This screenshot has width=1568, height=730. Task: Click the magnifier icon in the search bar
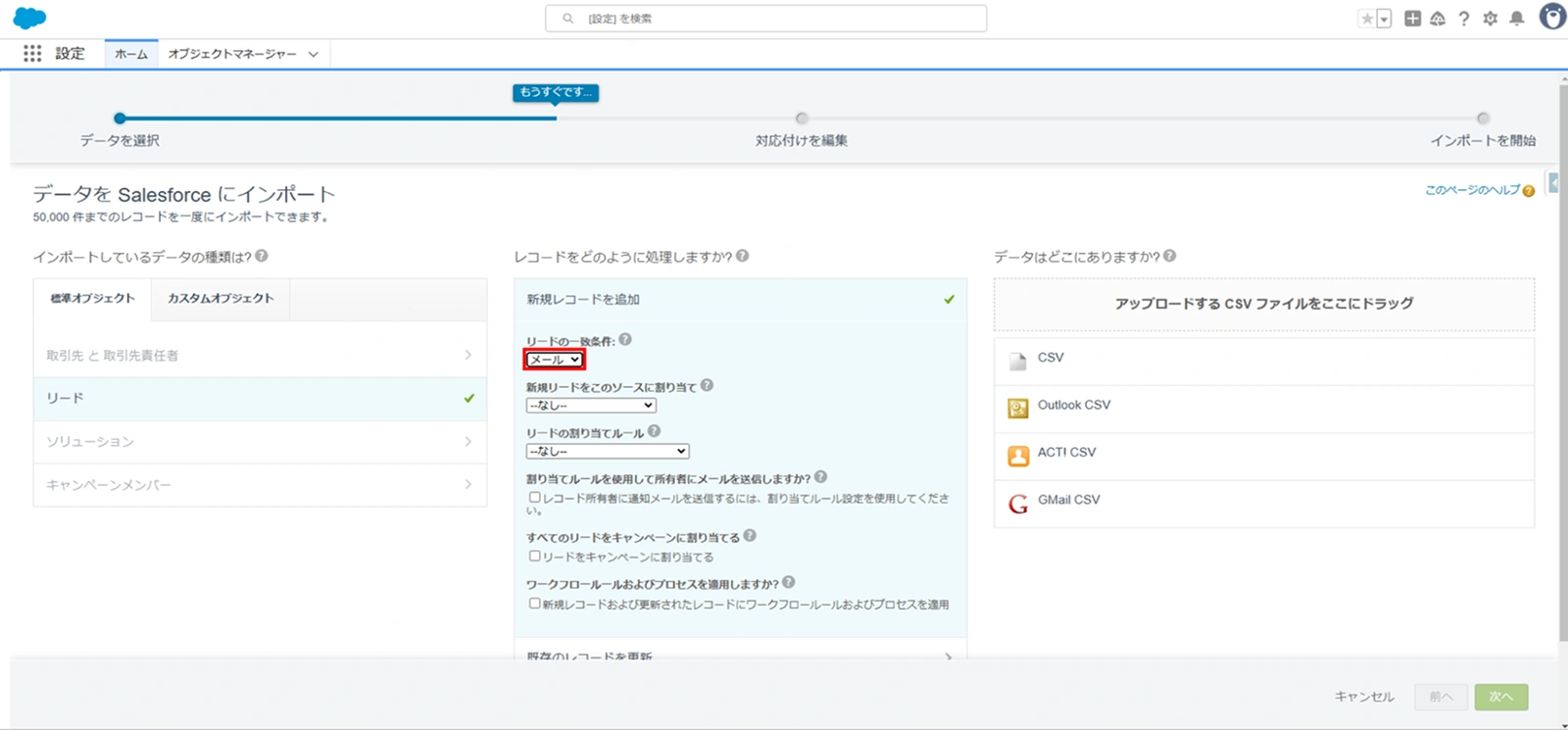pos(567,19)
